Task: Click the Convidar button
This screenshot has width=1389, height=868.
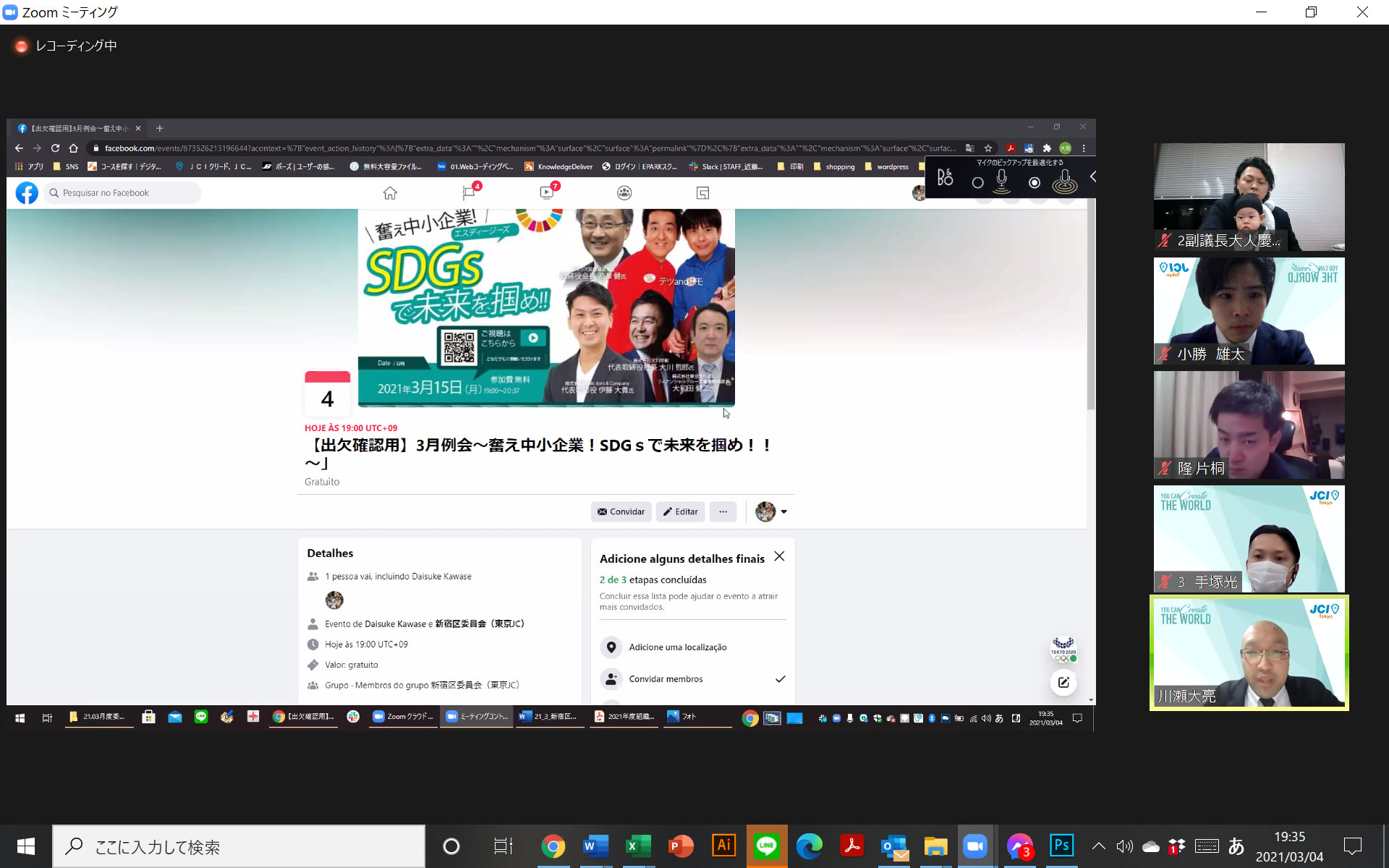Action: 621,512
